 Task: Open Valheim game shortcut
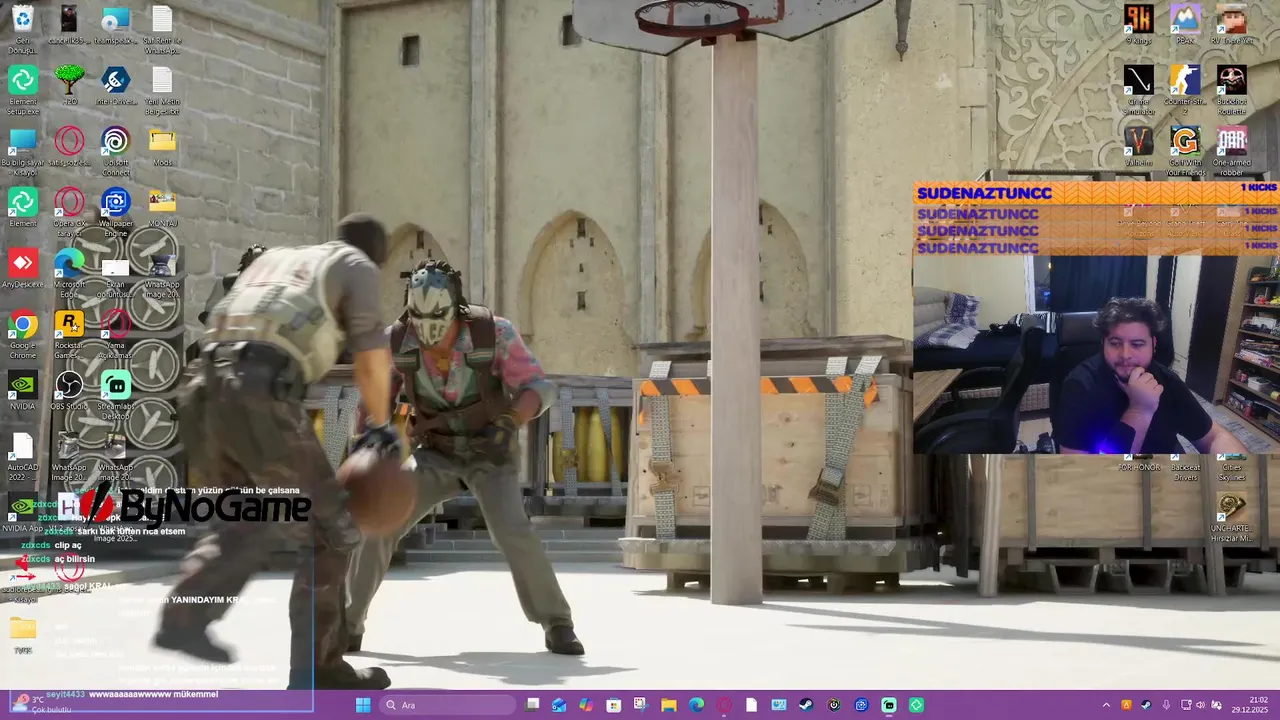click(x=1138, y=147)
